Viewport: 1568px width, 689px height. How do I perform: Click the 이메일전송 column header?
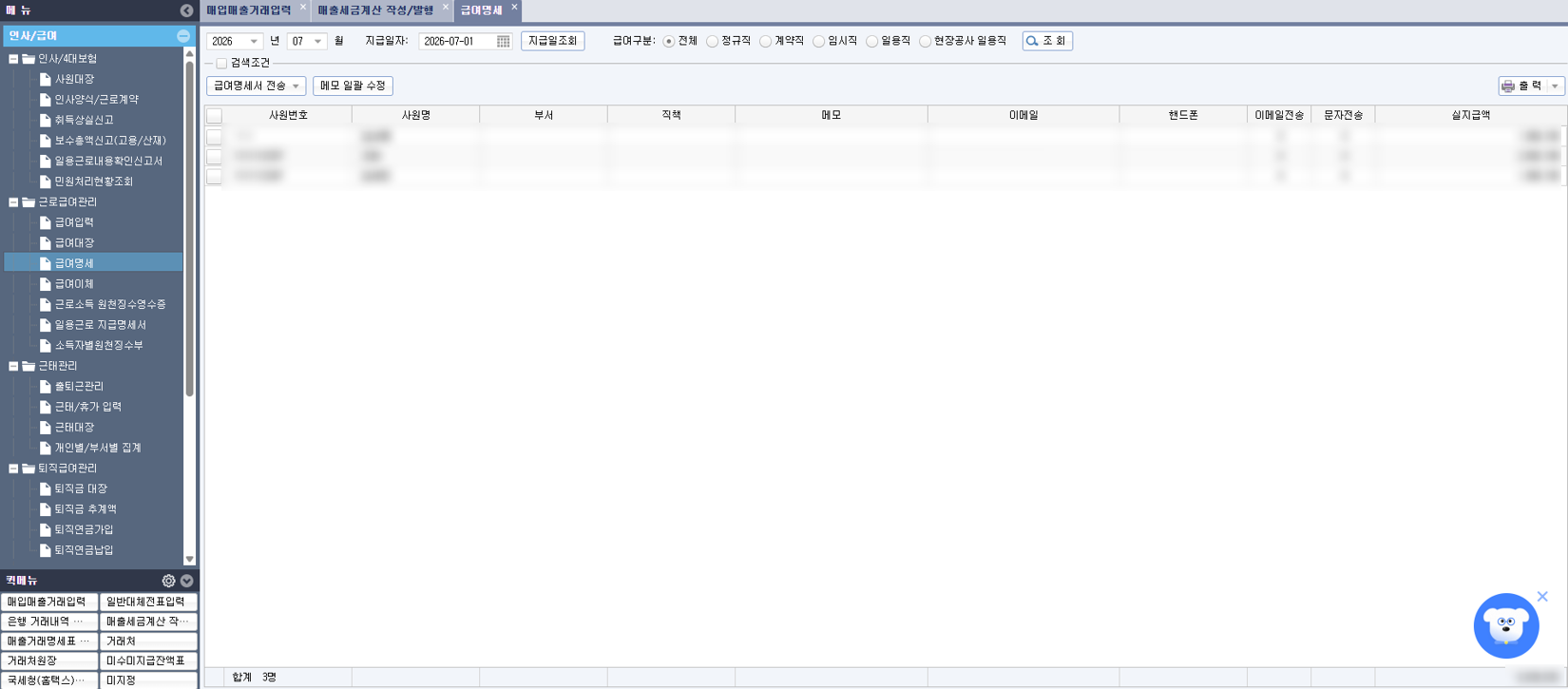[x=1279, y=115]
